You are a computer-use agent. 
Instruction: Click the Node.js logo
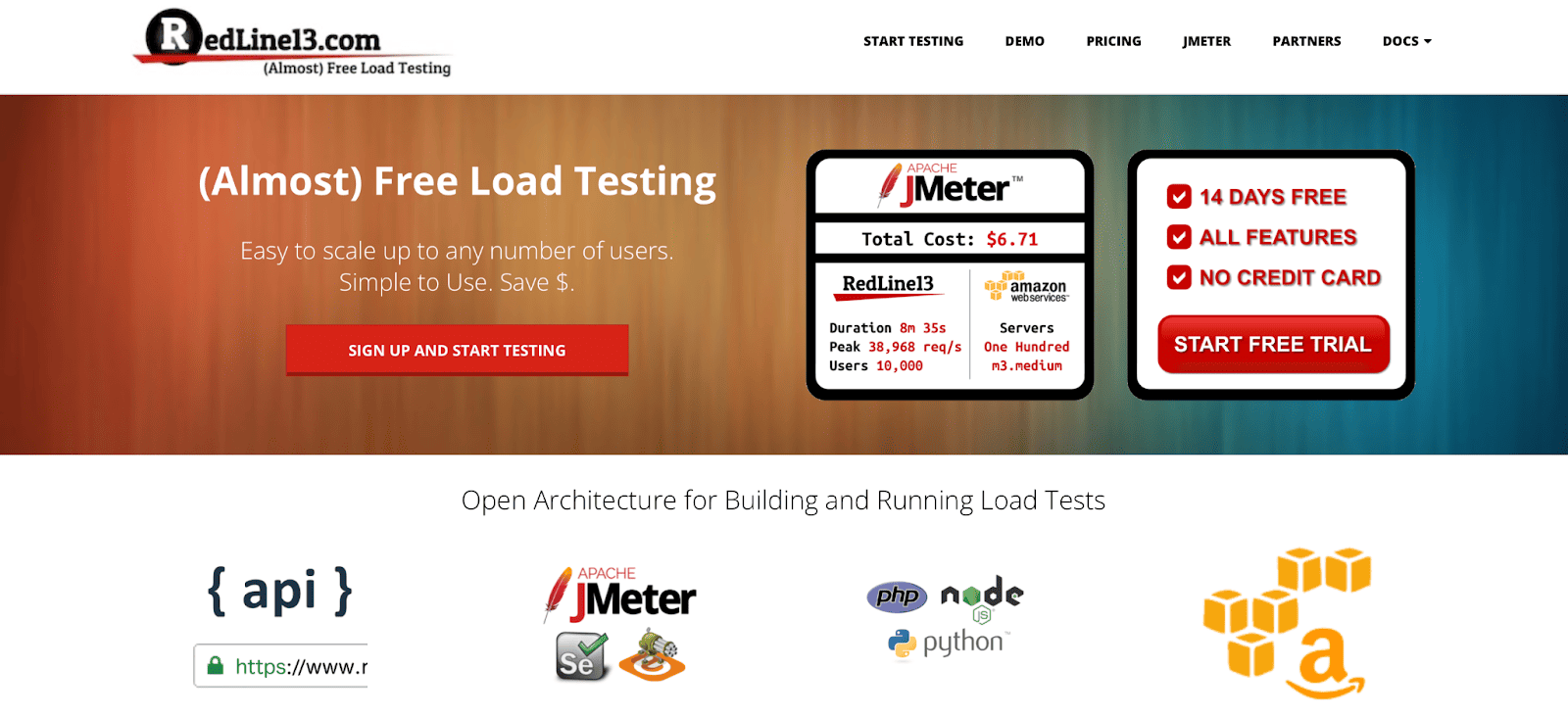click(982, 598)
